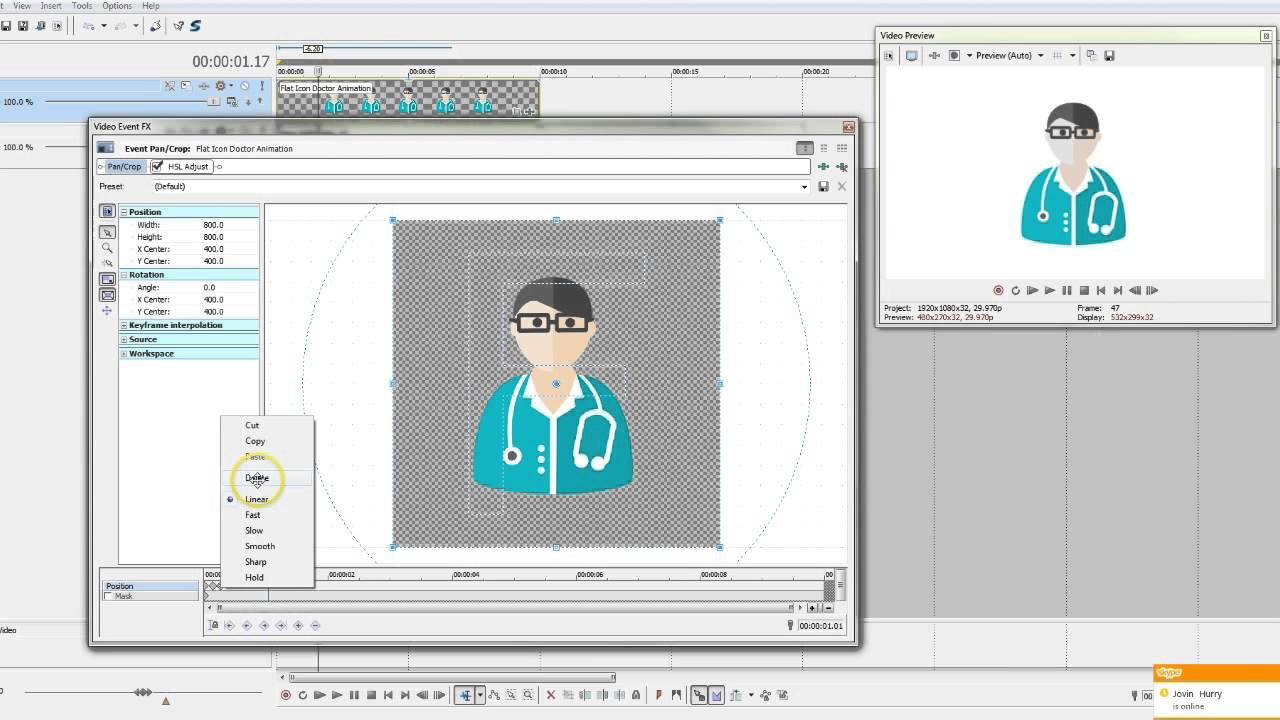Choose Copy from the context menu
Viewport: 1280px width, 720px height.
click(255, 441)
